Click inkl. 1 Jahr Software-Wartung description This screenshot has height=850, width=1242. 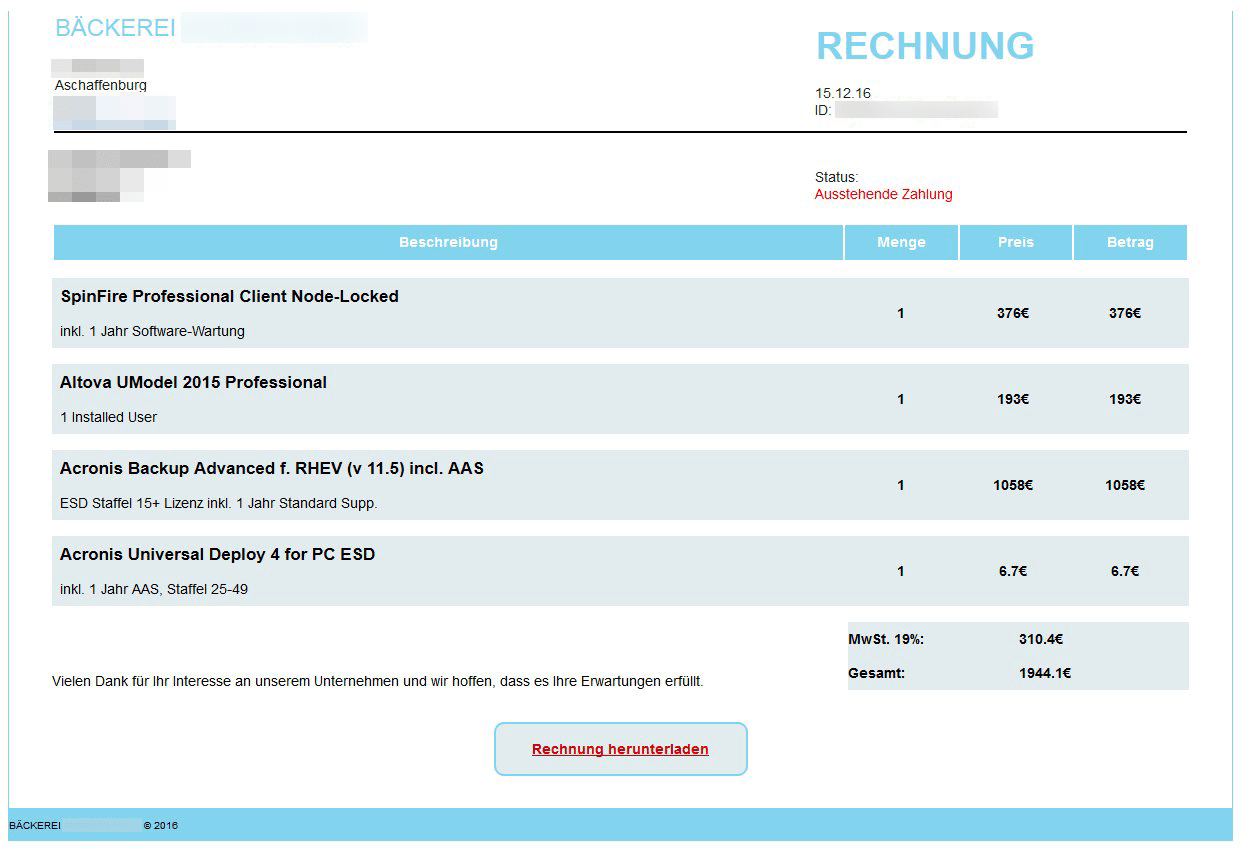(x=152, y=331)
